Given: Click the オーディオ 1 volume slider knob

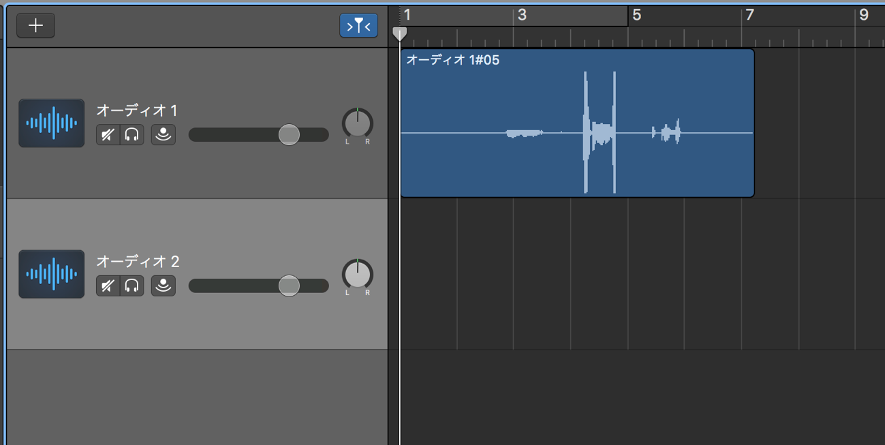Looking at the screenshot, I should [x=289, y=135].
